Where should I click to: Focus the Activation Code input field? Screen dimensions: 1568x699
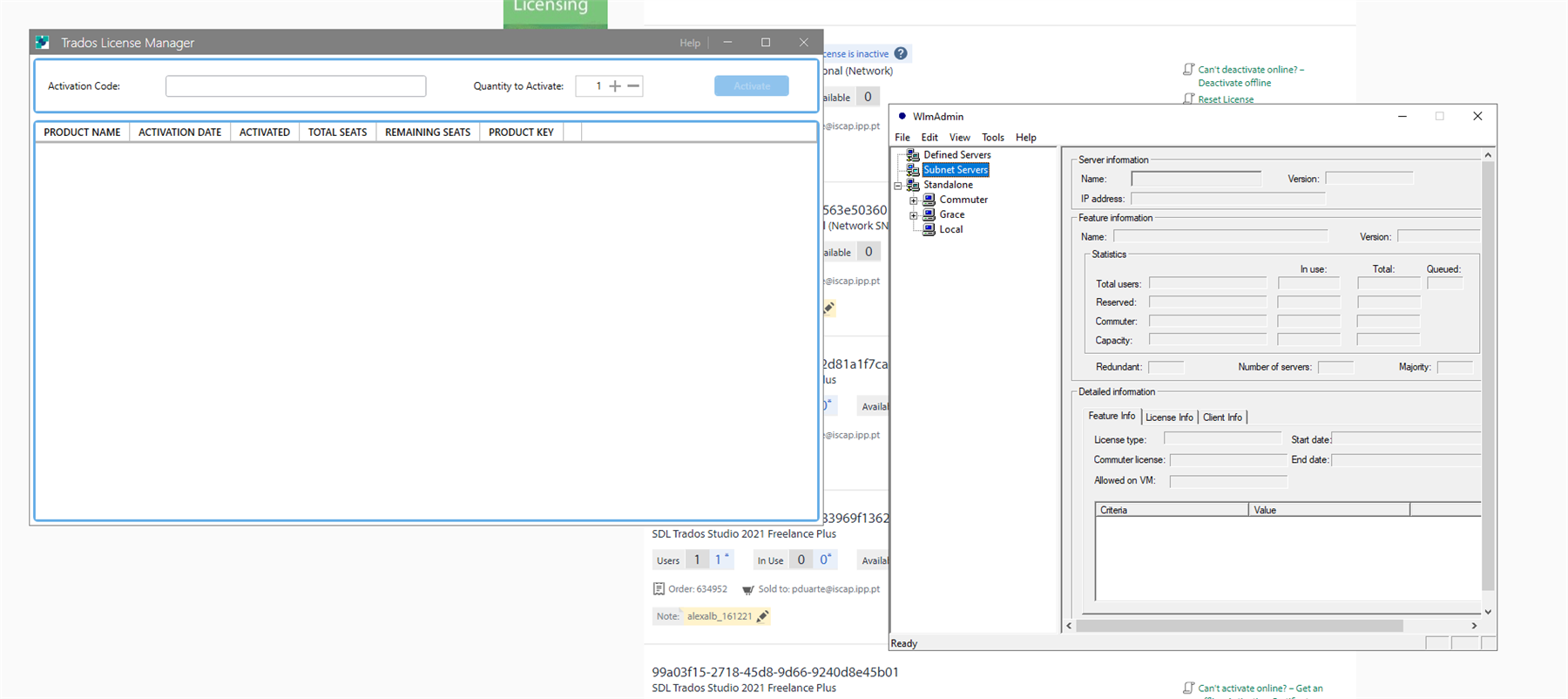click(295, 85)
